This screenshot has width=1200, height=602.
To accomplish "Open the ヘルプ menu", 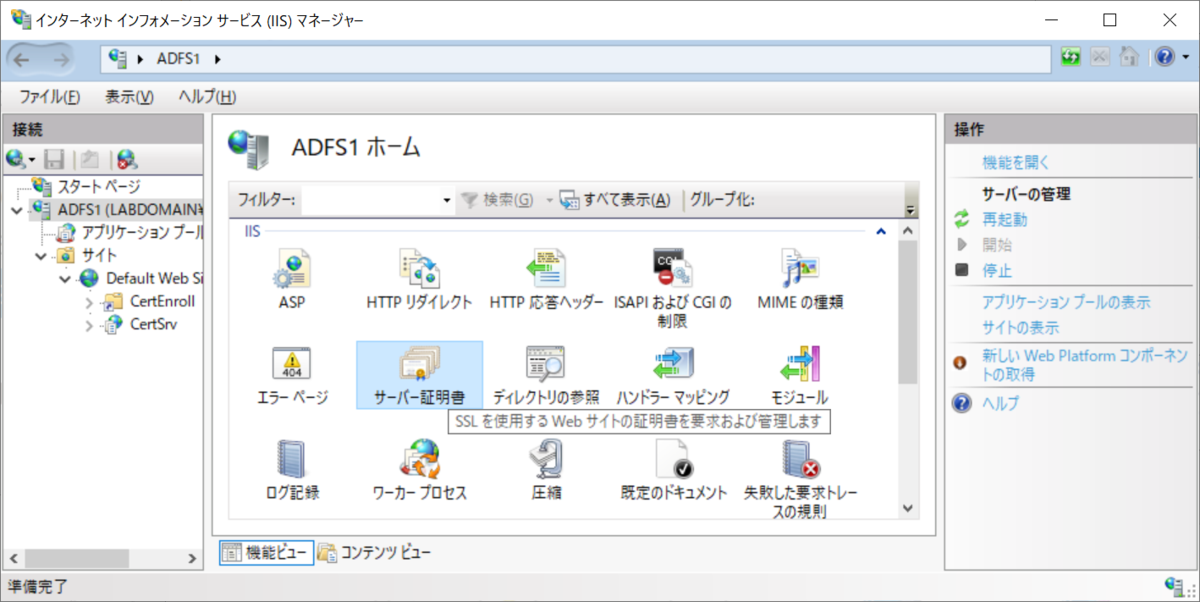I will click(x=207, y=97).
